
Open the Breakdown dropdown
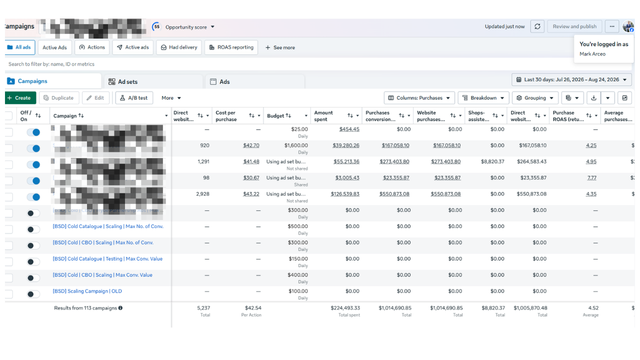483,98
